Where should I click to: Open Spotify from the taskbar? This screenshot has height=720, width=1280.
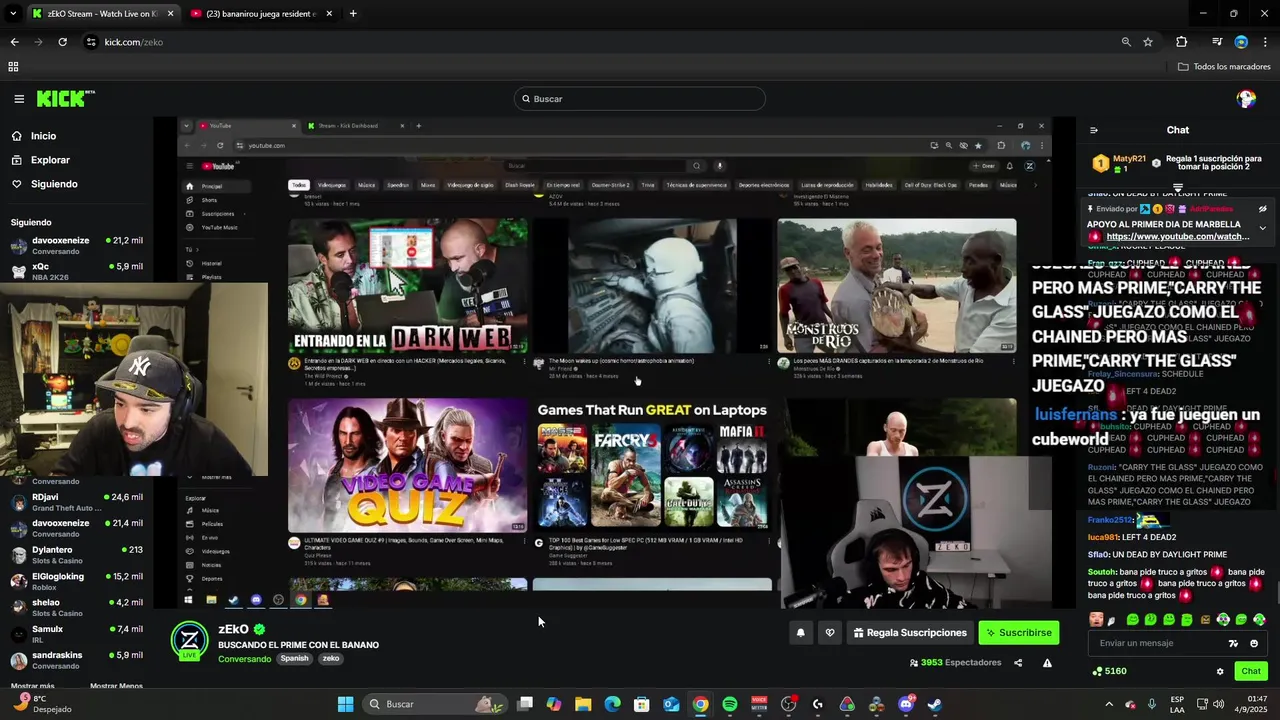(730, 704)
